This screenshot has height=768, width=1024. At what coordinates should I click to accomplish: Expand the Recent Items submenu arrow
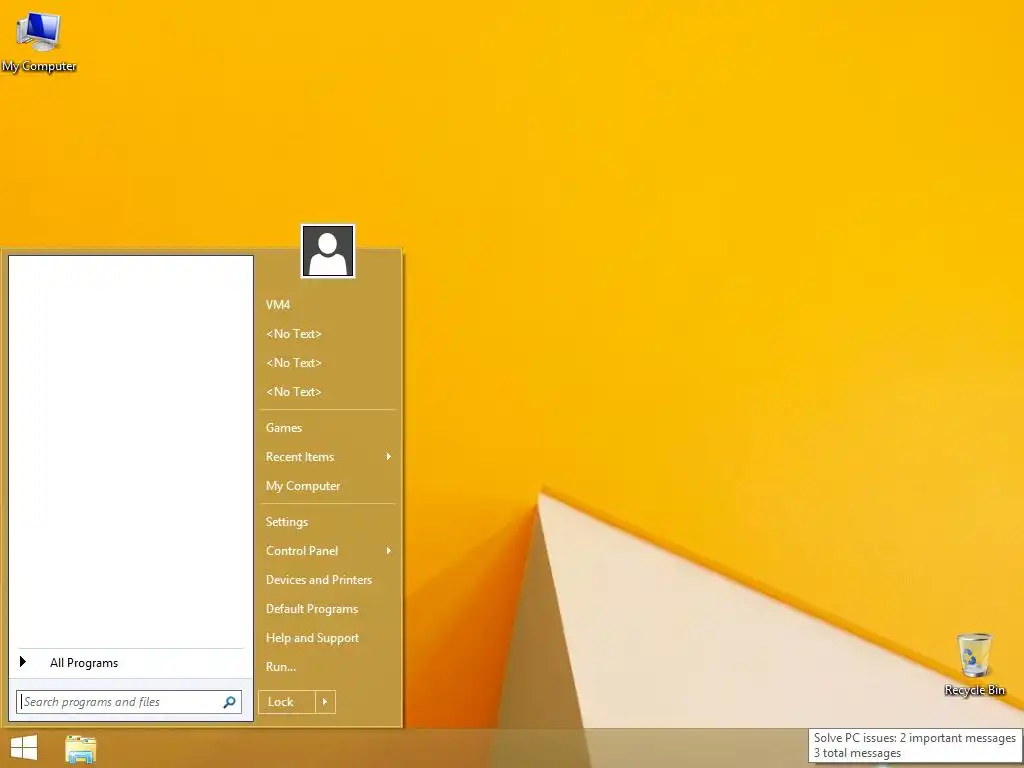coord(389,456)
